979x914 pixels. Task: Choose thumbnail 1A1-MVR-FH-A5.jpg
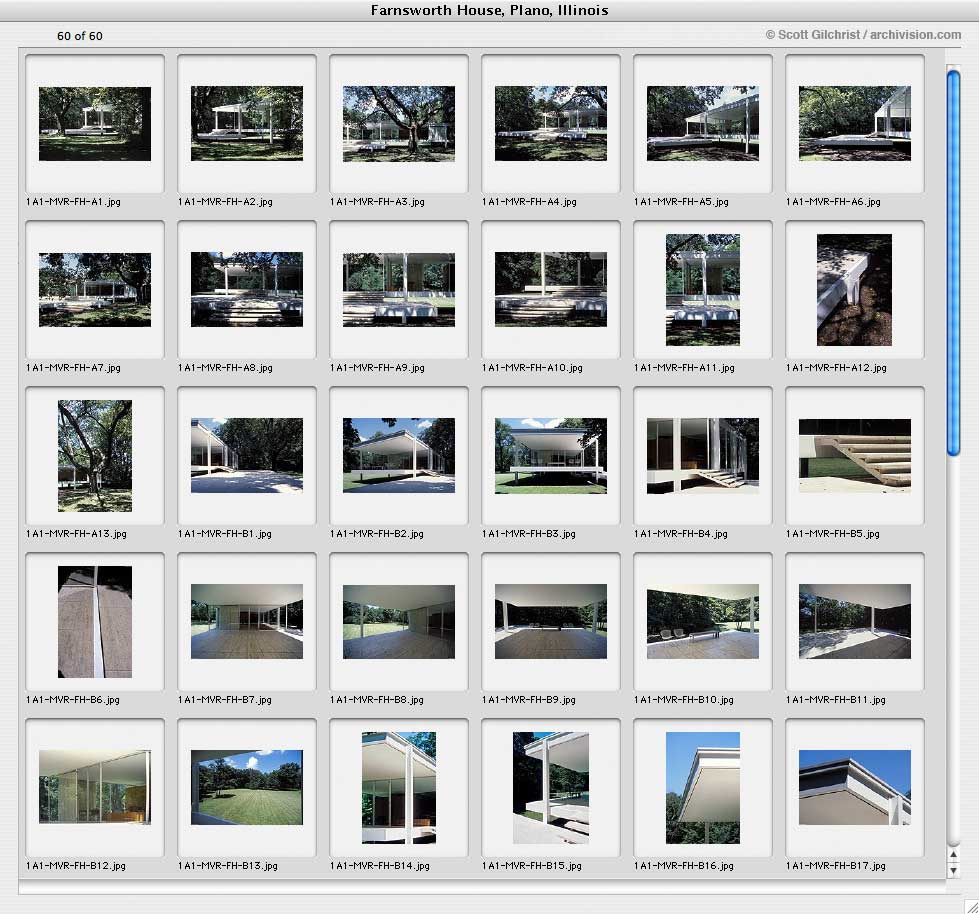coord(703,124)
